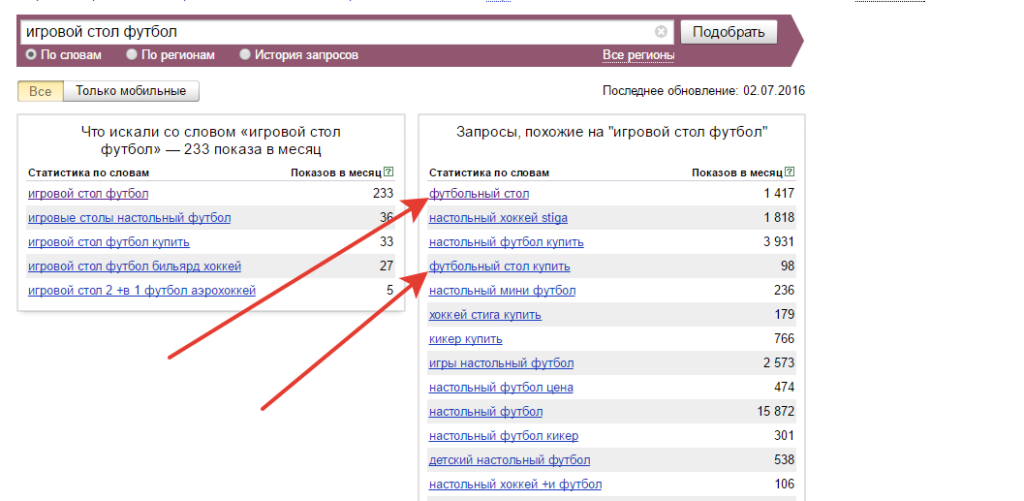Click the игровой стол футбол купить link
1024x501 pixels.
tap(108, 242)
